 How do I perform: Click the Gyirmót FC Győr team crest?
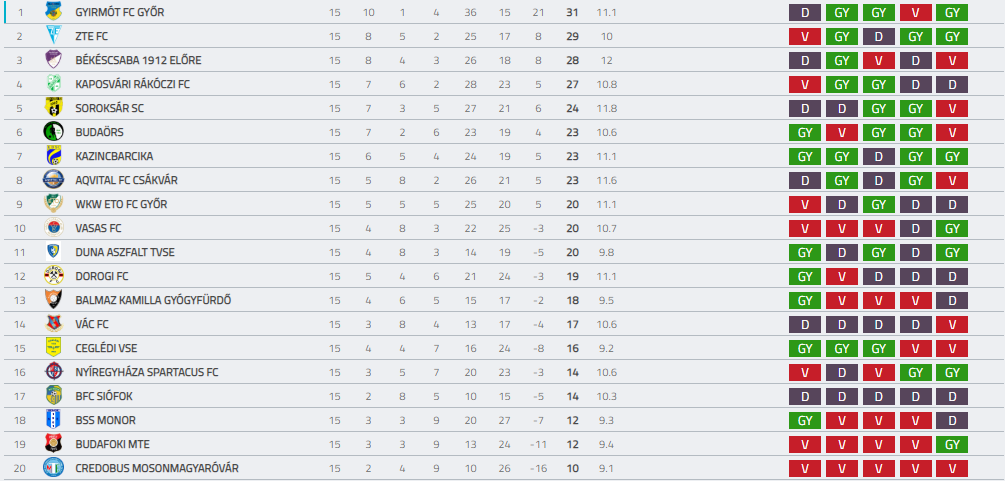(x=53, y=11)
